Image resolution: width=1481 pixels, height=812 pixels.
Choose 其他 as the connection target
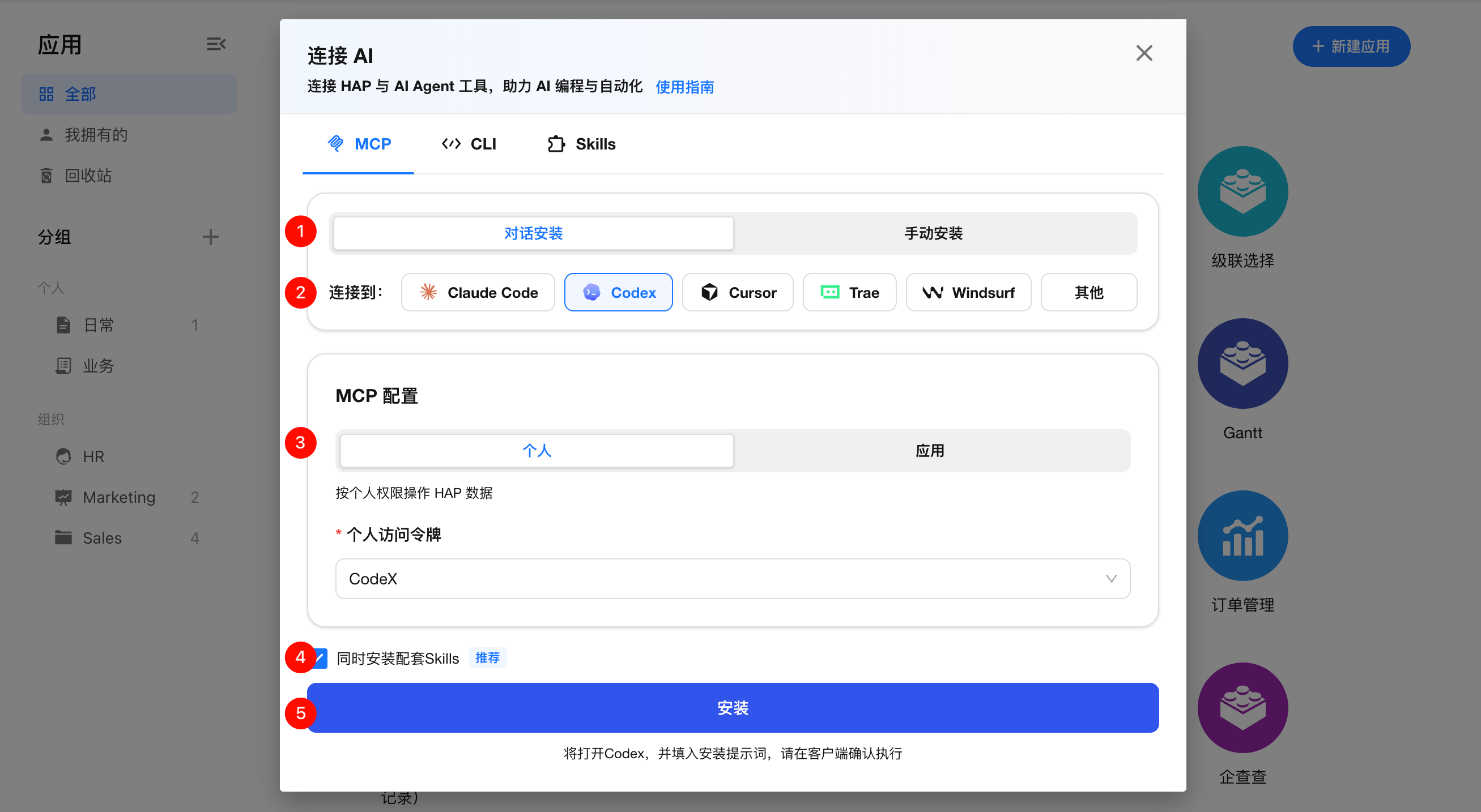click(x=1089, y=292)
